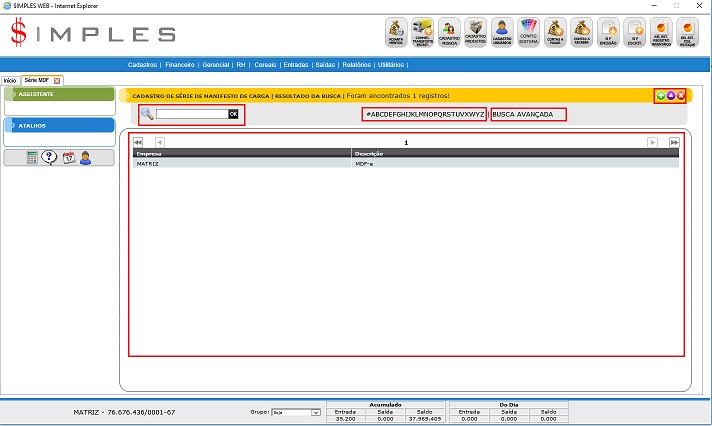
Task: Open Contas a Receber icon
Action: pos(583,32)
